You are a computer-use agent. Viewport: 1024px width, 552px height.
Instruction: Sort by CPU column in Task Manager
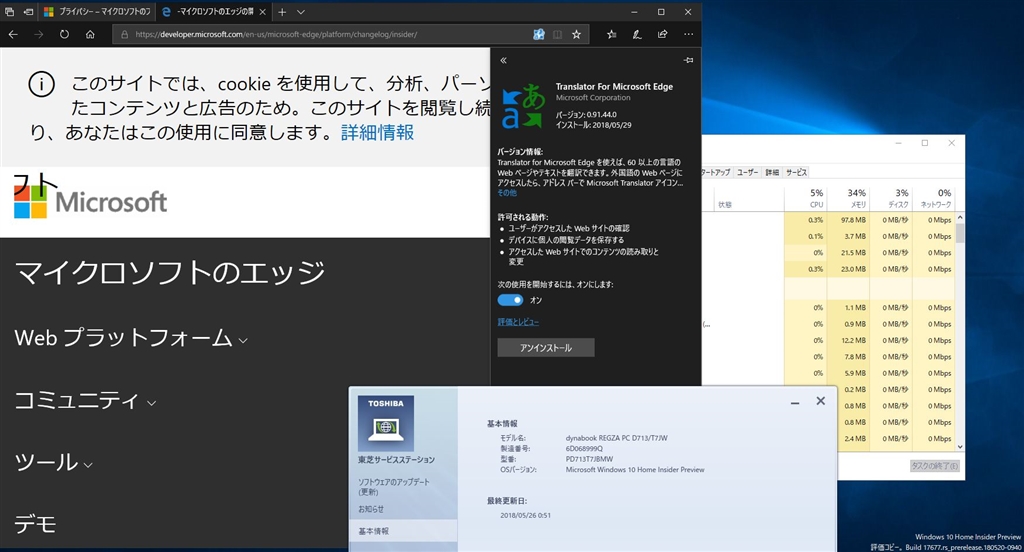click(805, 198)
